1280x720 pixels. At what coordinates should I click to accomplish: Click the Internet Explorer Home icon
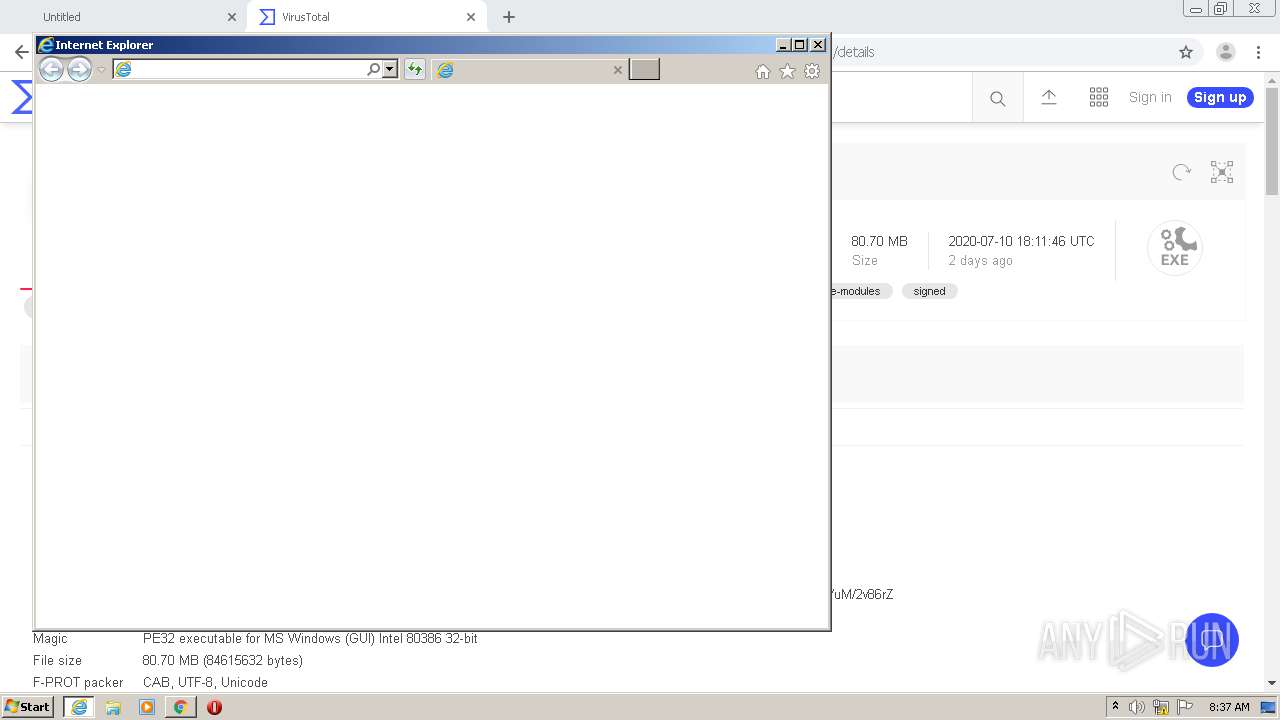763,71
